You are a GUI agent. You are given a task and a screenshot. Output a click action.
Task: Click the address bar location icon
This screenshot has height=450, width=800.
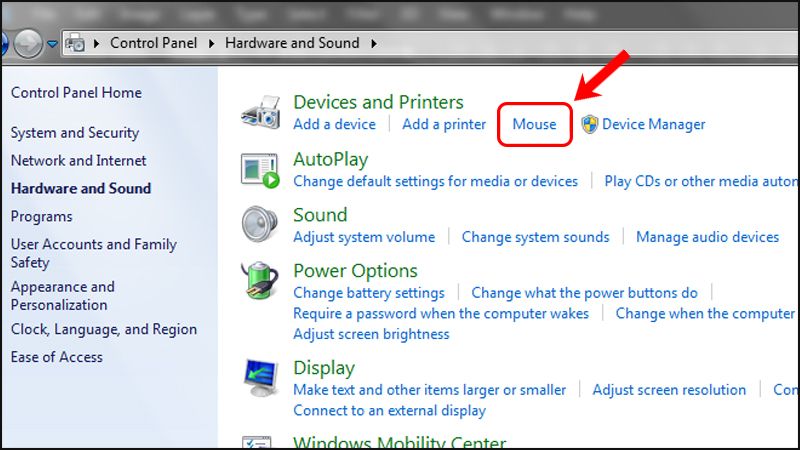pyautogui.click(x=75, y=43)
